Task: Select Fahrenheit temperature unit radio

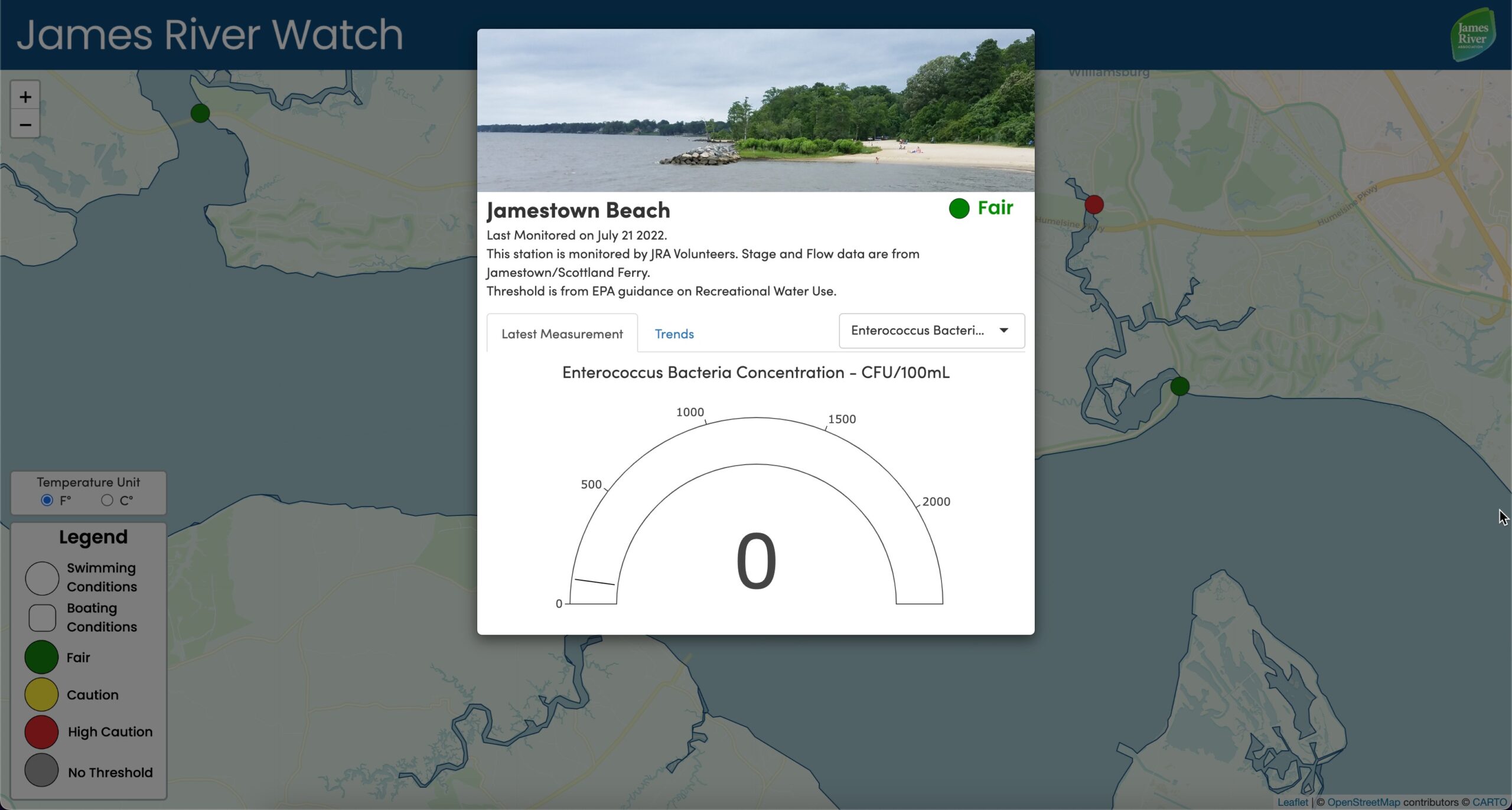Action: pos(47,500)
